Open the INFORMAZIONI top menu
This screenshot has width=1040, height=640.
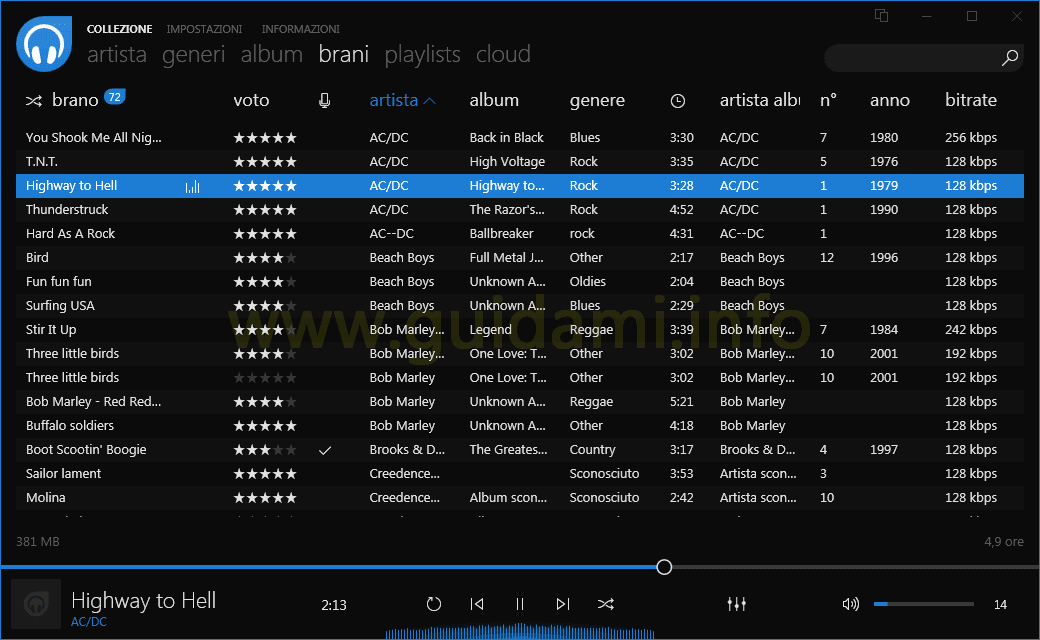[x=300, y=29]
